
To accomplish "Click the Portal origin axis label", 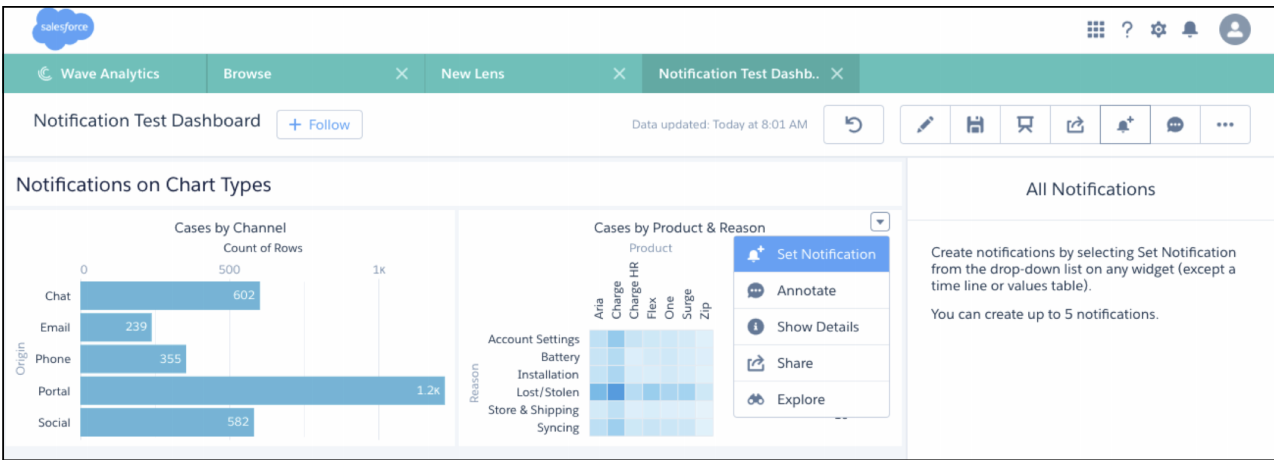I will 54,391.
